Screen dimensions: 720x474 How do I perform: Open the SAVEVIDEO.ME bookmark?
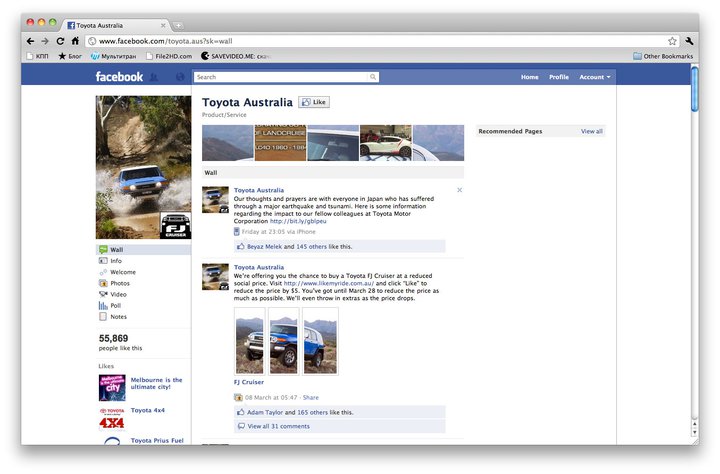236,56
